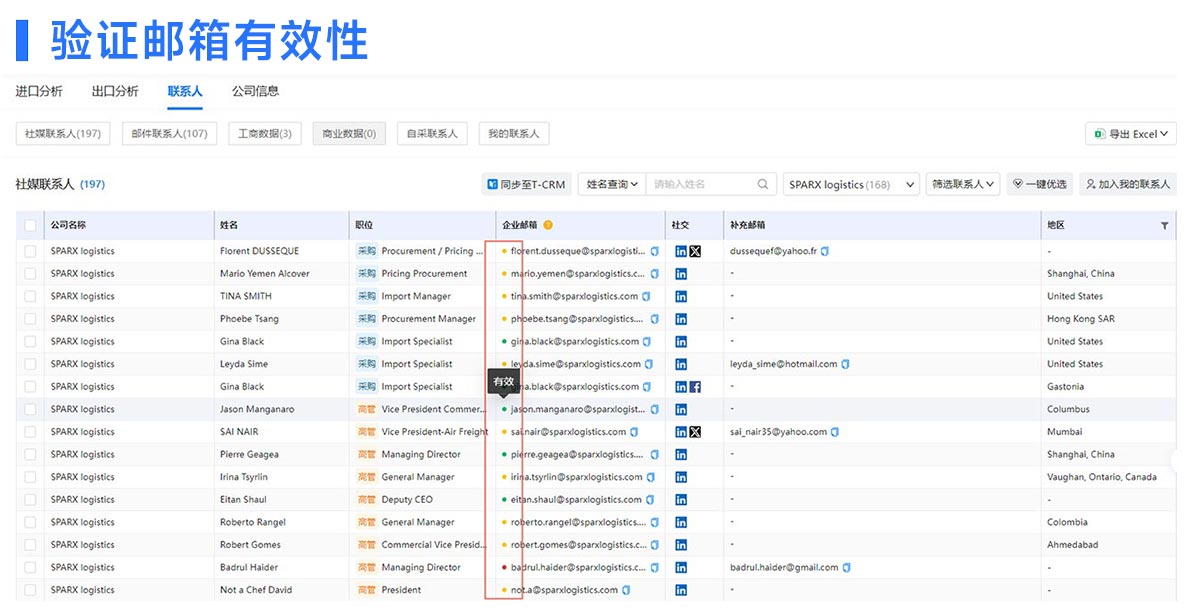Click the region text Ahmedabad
1190x615 pixels.
click(x=1072, y=545)
